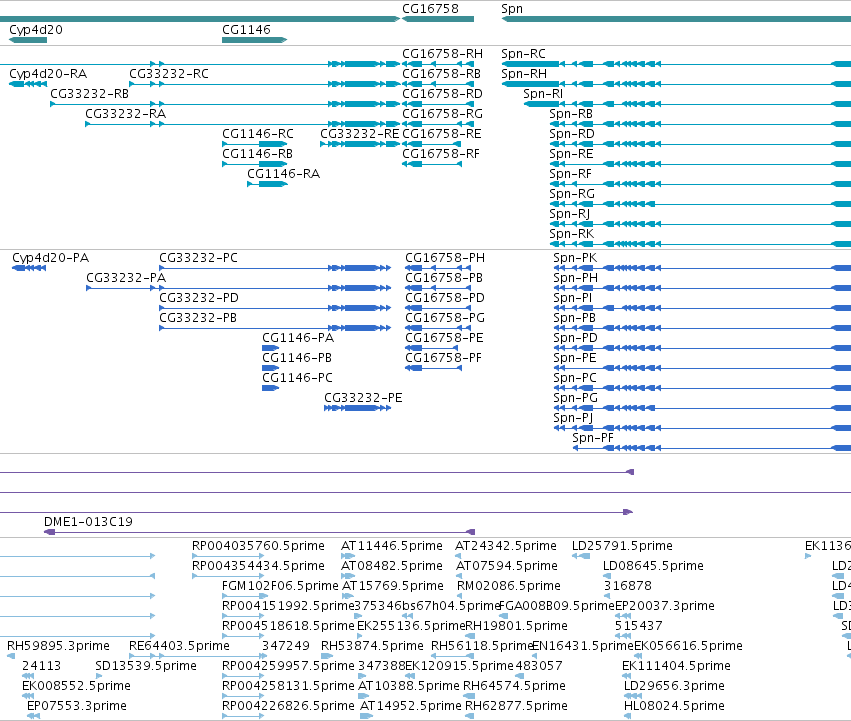Click the Spn-RC transcript label

point(523,54)
